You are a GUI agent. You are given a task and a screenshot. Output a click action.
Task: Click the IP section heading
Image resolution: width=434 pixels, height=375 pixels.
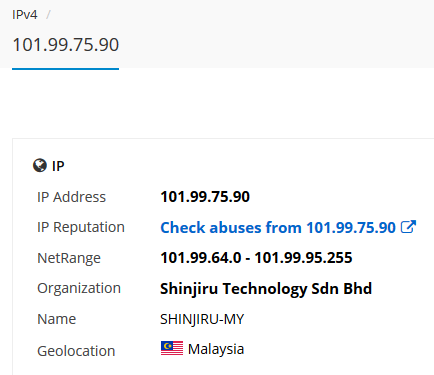(58, 166)
